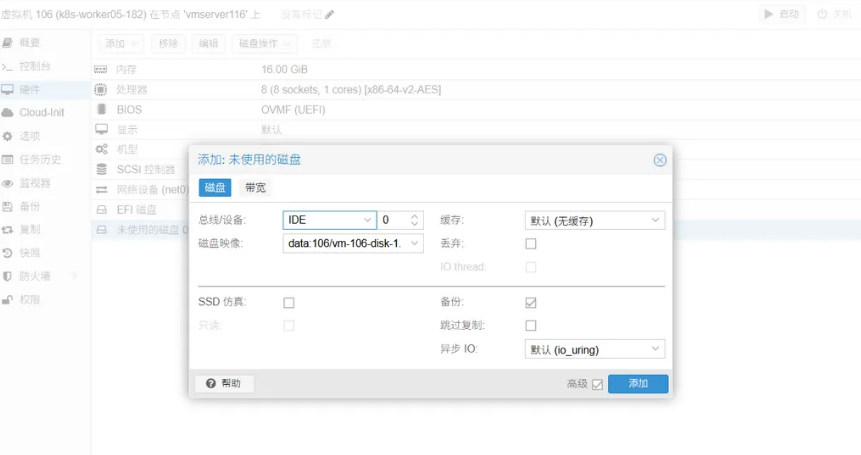Close the 添加: 未使用的磁盘 dialog

pyautogui.click(x=660, y=160)
